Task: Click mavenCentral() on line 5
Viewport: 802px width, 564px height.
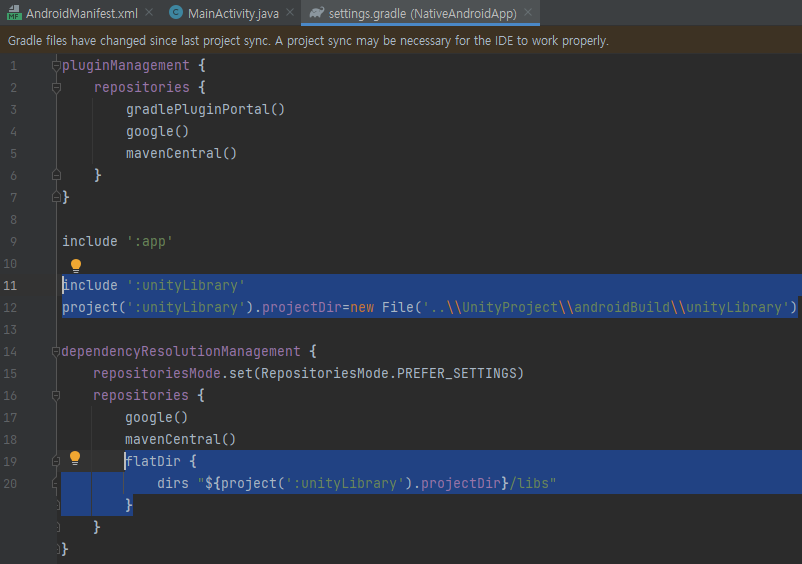Action: pyautogui.click(x=182, y=153)
